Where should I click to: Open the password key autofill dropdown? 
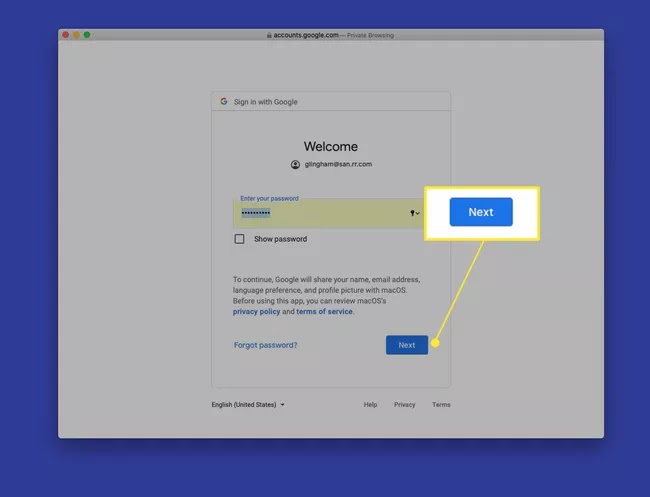(415, 213)
